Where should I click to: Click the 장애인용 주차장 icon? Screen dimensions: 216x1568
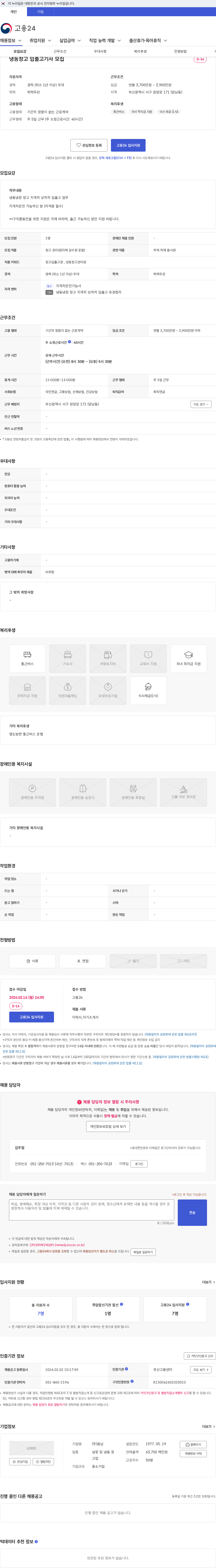click(32, 792)
